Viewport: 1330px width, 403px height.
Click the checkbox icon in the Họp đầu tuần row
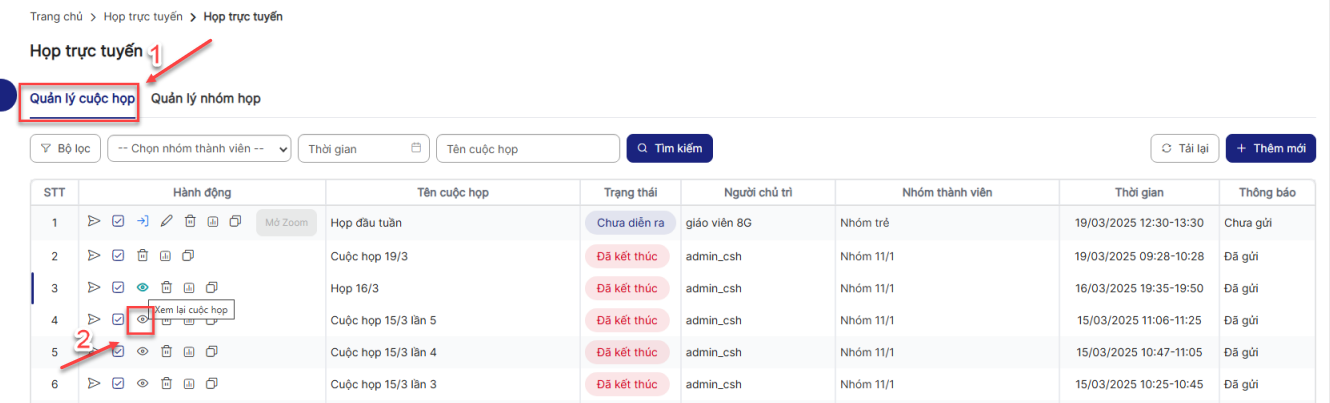coord(118,222)
